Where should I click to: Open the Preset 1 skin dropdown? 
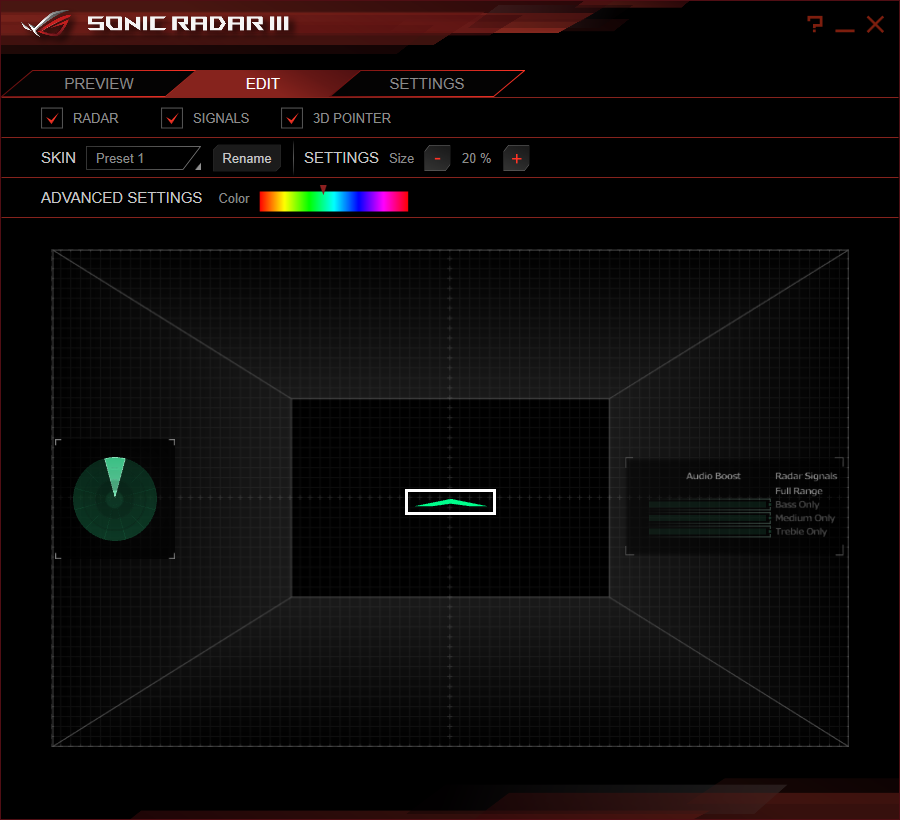pos(143,158)
